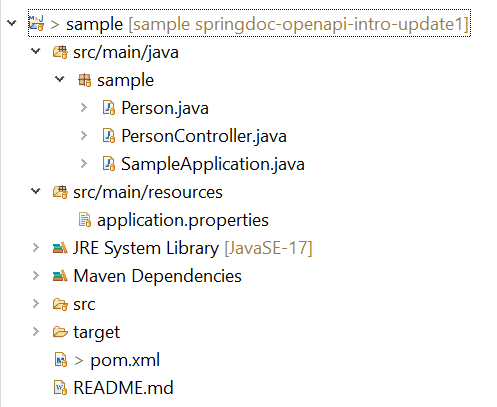Screen dimensions: 497x407
Task: Select the SampleApplication.java file label
Action: click(213, 164)
